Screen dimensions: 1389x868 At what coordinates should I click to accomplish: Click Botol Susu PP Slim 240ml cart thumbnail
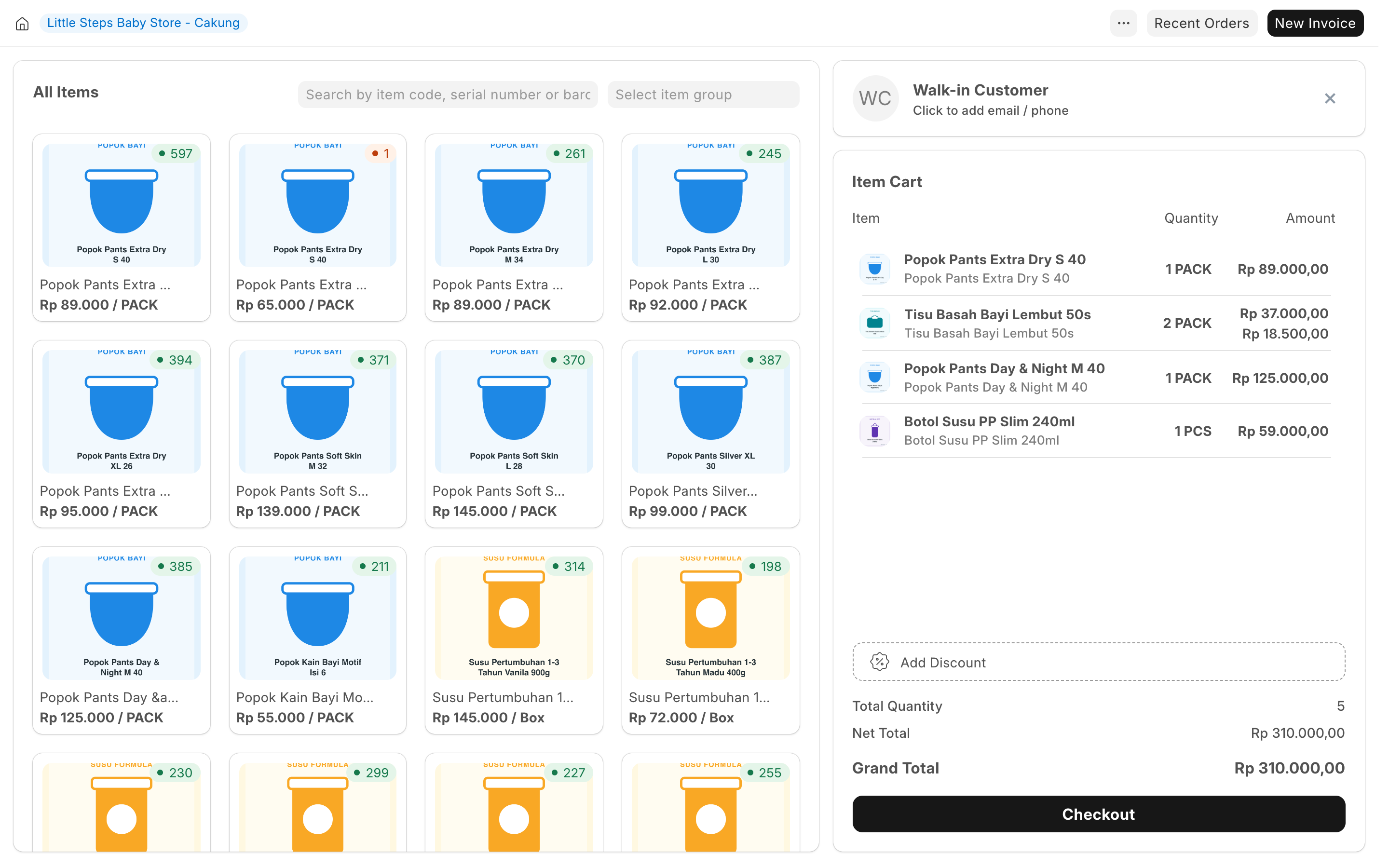[x=875, y=431]
